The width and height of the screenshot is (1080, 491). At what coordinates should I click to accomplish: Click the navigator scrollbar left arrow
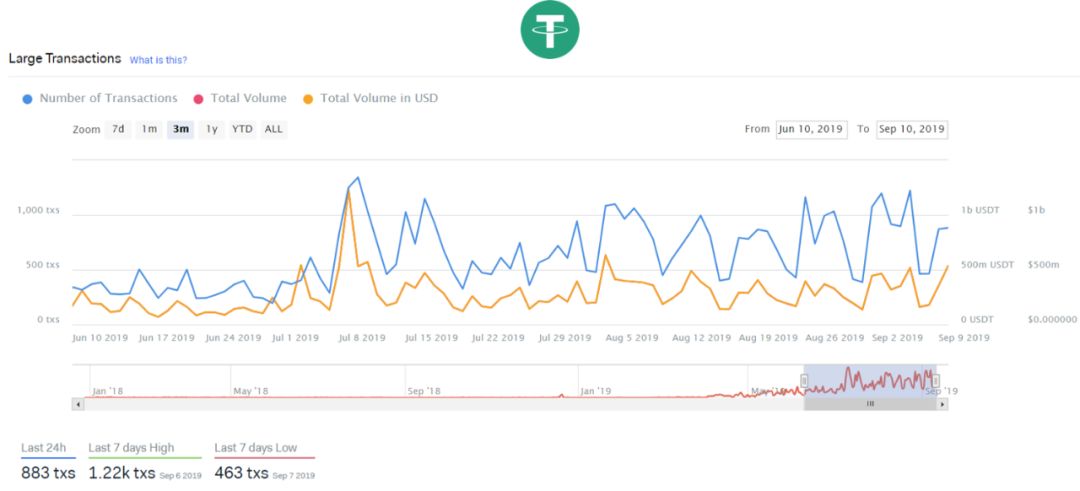tap(77, 404)
